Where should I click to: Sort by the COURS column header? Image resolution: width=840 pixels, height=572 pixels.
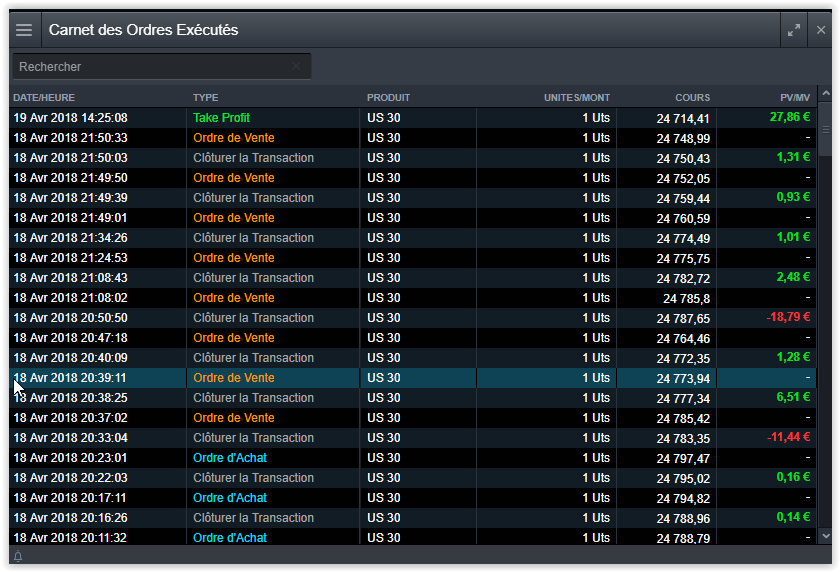coord(692,98)
